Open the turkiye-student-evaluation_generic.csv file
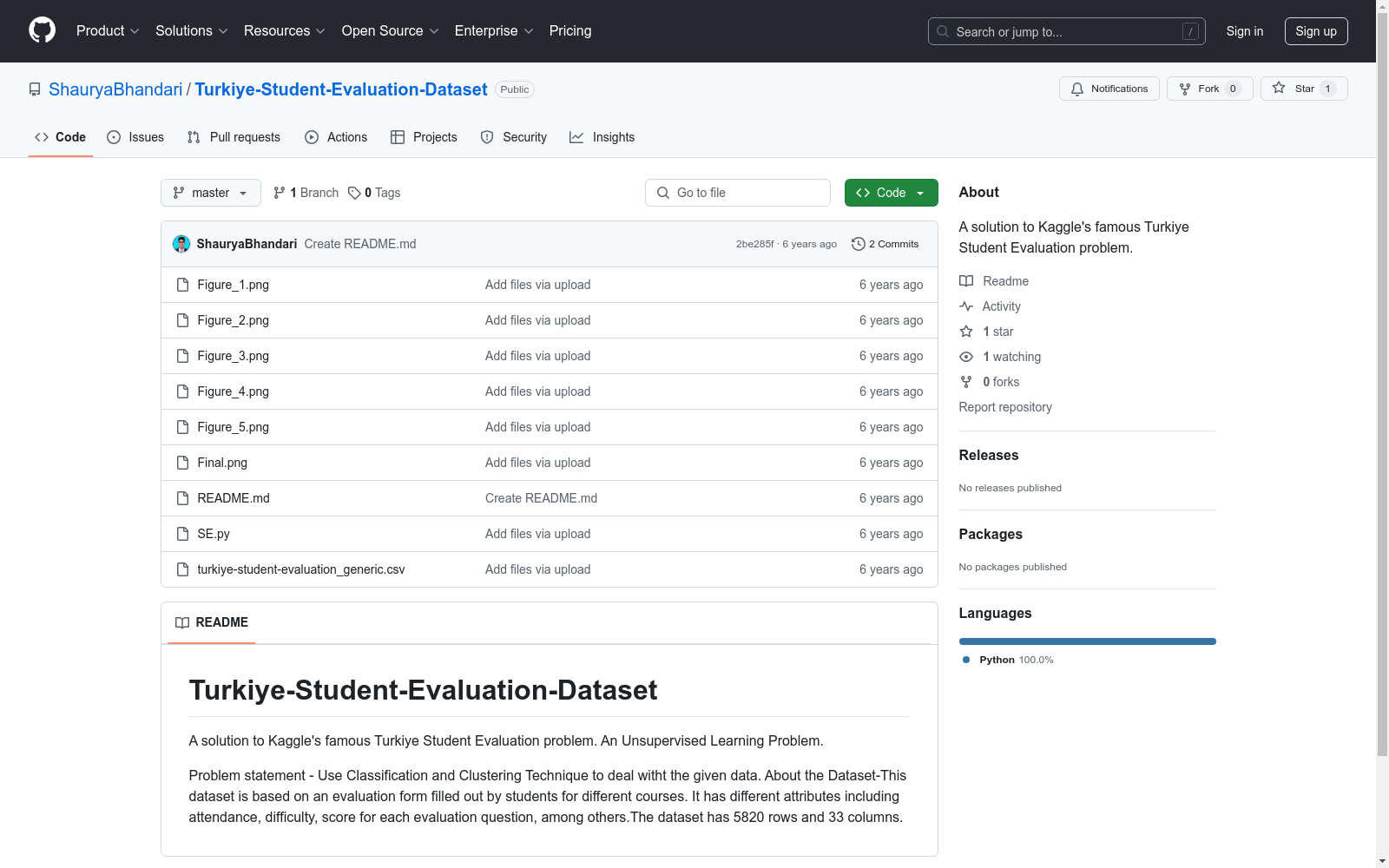This screenshot has height=868, width=1389. tap(300, 569)
